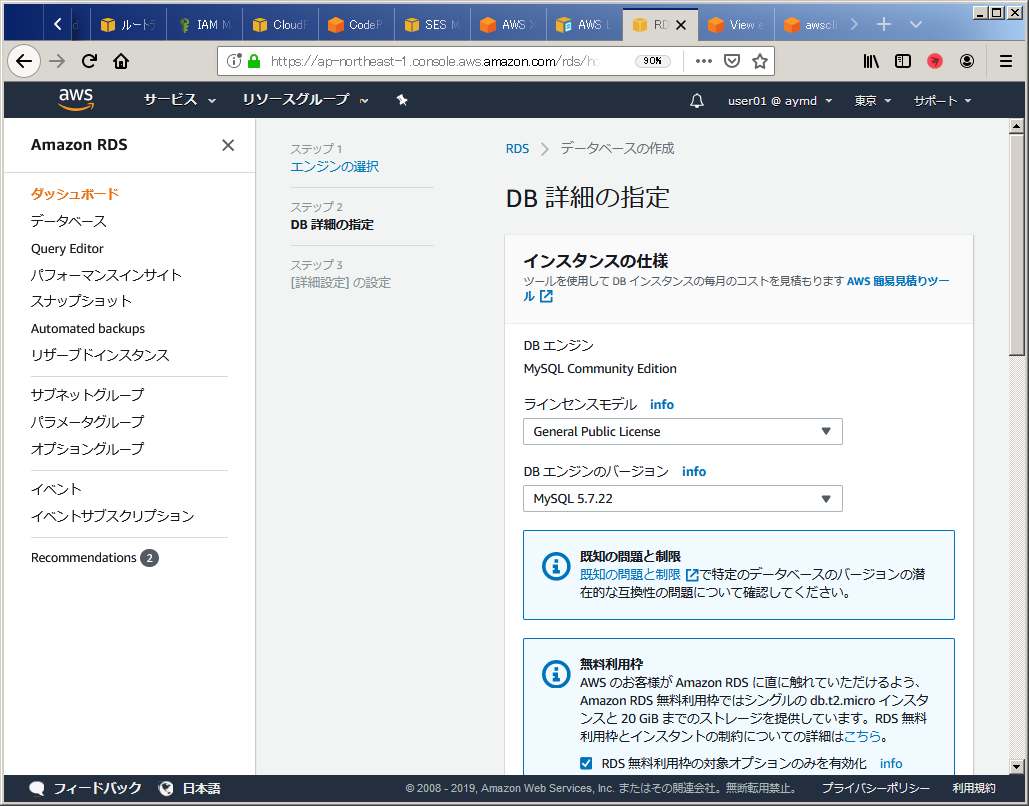Open AWS notifications bell
Image resolution: width=1029 pixels, height=806 pixels.
click(697, 101)
